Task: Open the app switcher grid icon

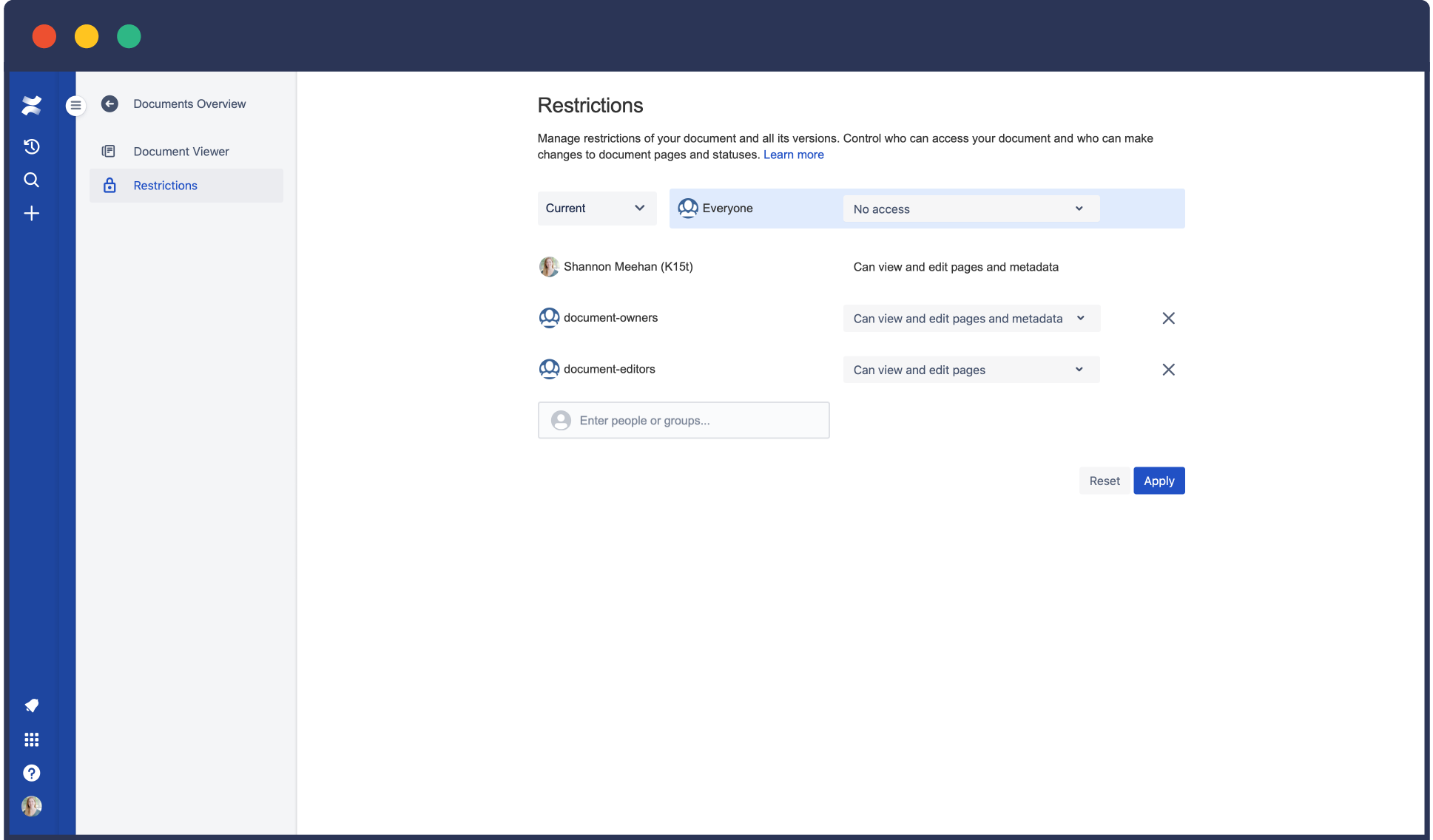Action: coord(31,739)
